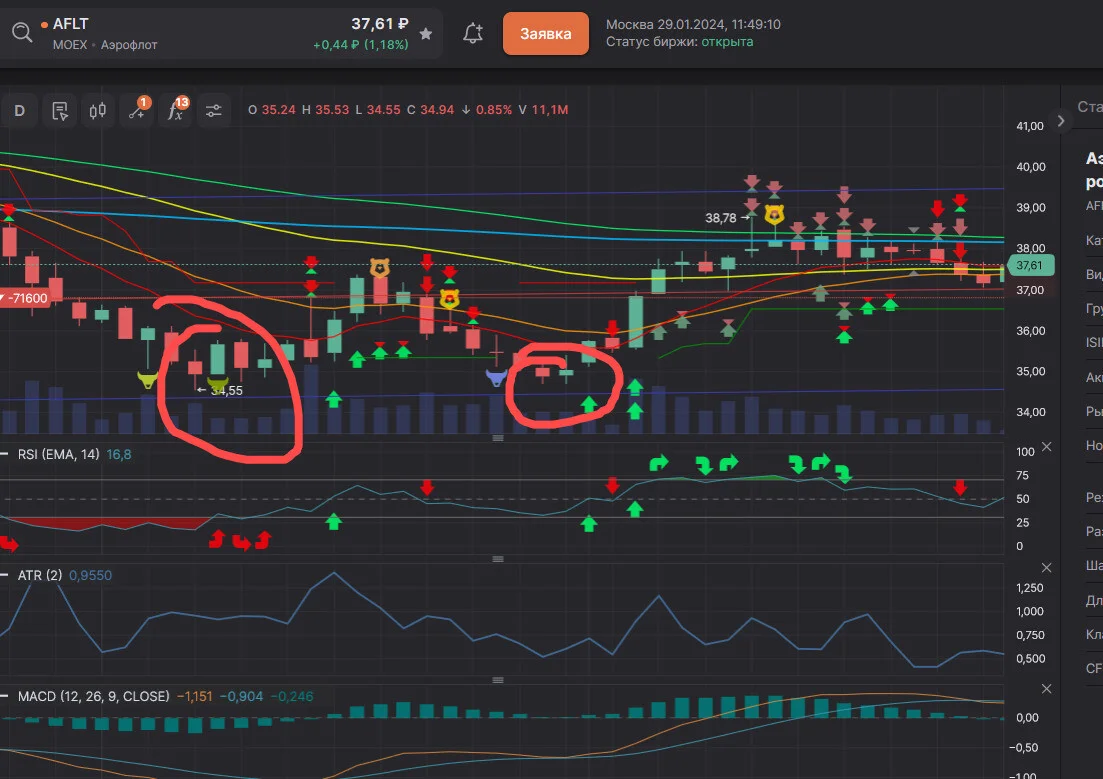Click the exchange status открыта

point(727,42)
